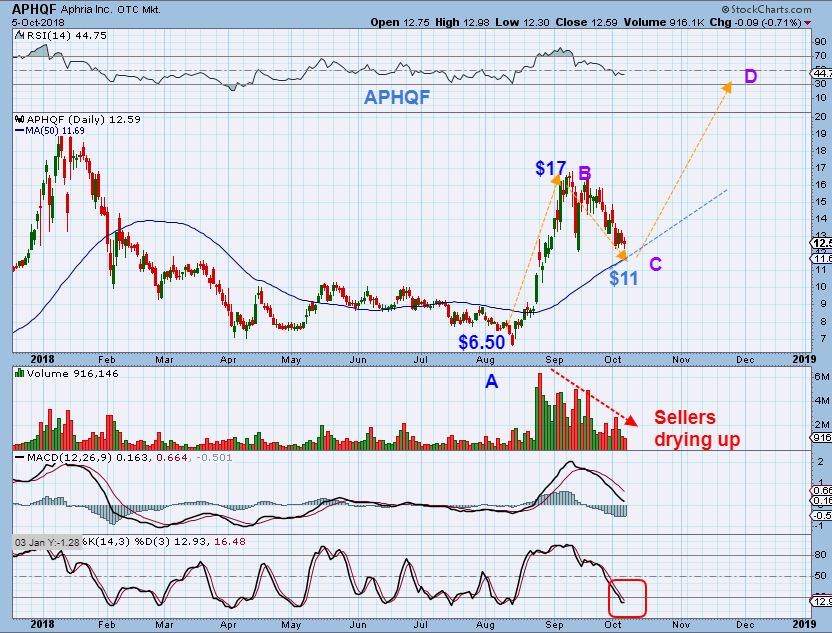
Task: Click the 50 level on stochastic axis
Action: tap(820, 576)
